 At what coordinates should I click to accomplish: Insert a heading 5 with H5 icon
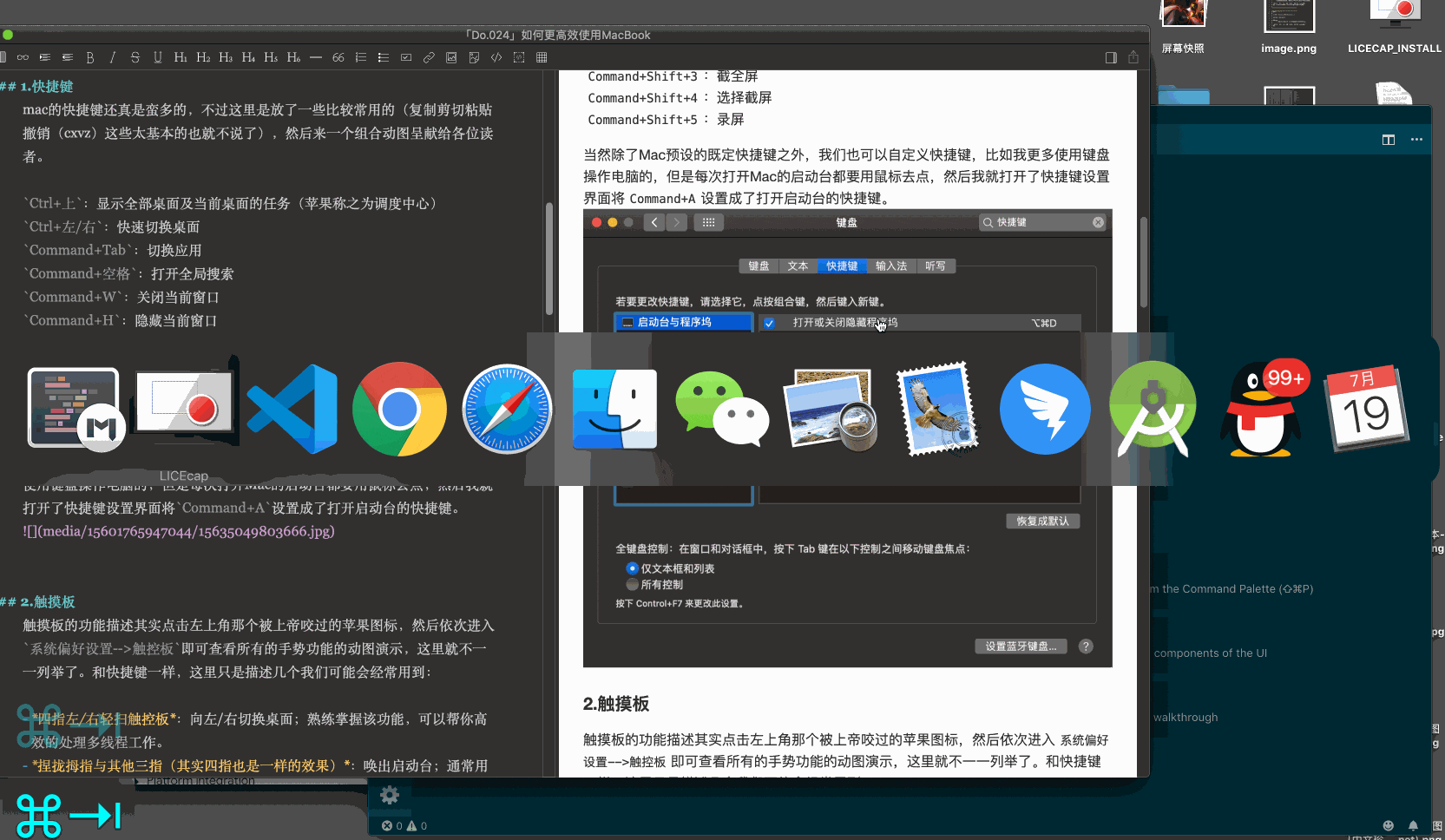271,57
